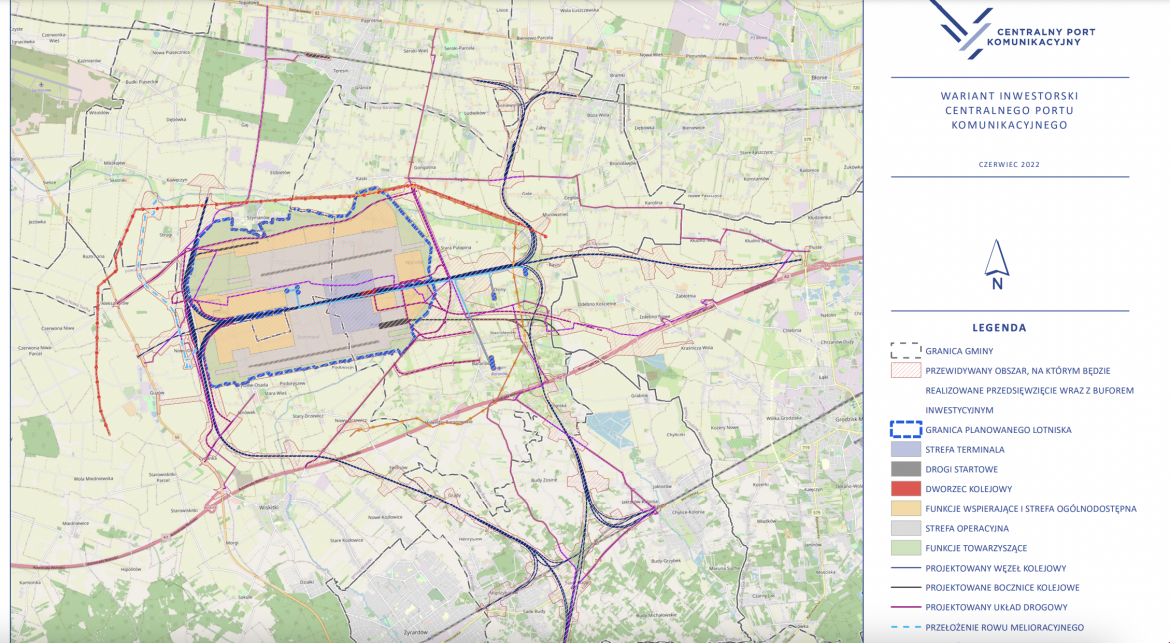Click the Granica Gminy dashed box symbol
Screen dimensions: 1170x643
[905, 351]
